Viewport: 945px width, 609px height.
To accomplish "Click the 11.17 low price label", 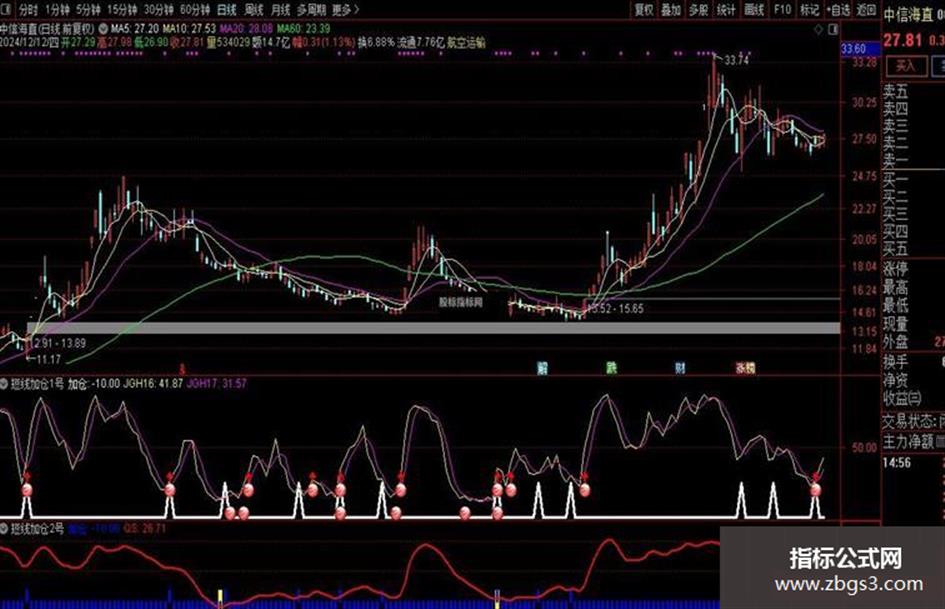I will tap(49, 360).
